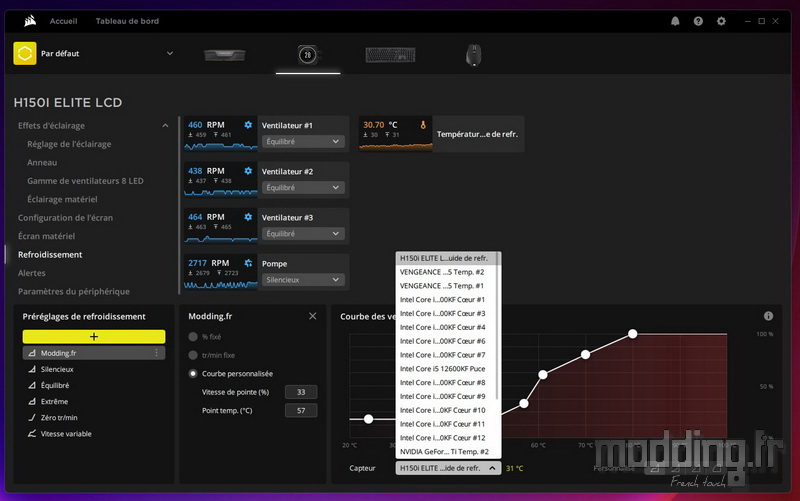Click the 460 RPM fan graph tile
The height and width of the screenshot is (501, 800).
click(x=220, y=134)
